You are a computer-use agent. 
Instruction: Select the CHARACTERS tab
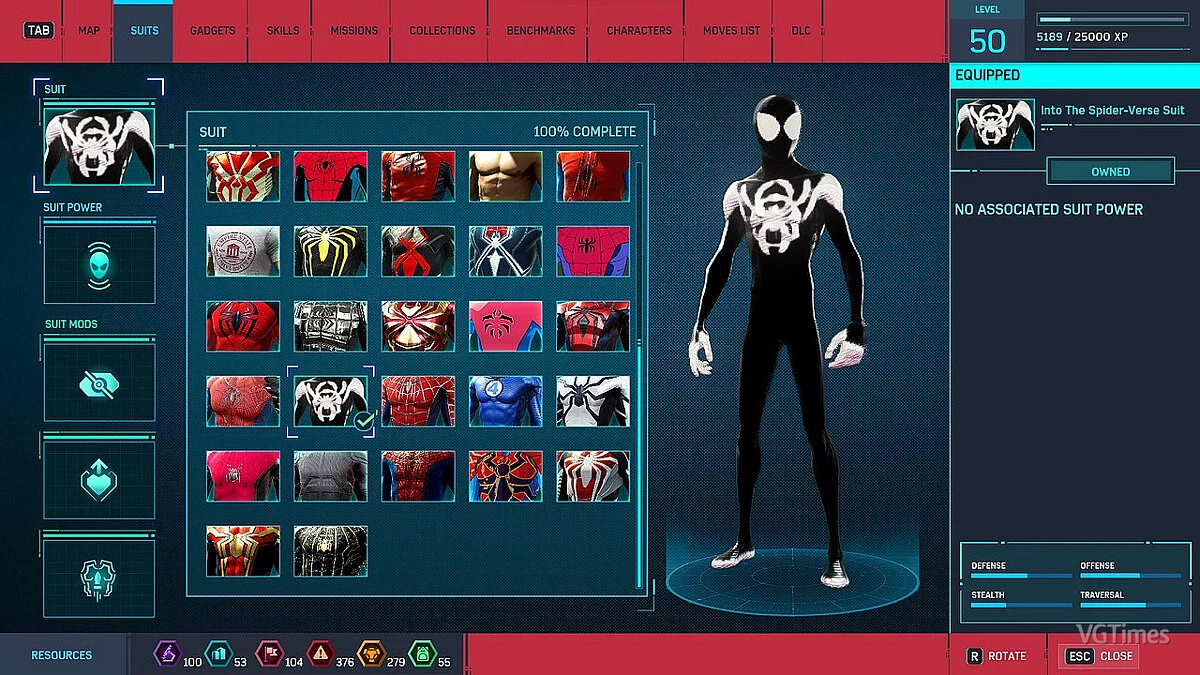click(x=637, y=30)
